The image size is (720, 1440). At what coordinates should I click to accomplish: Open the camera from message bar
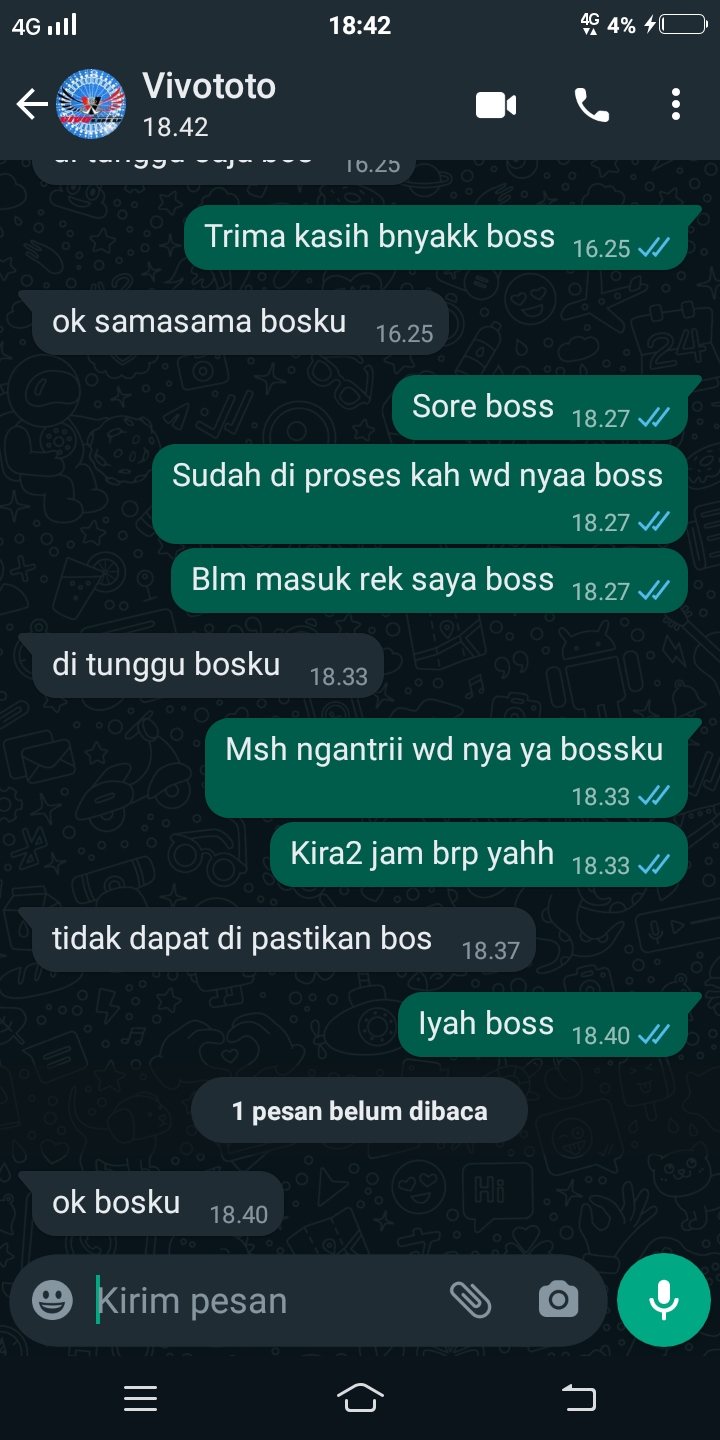558,1299
